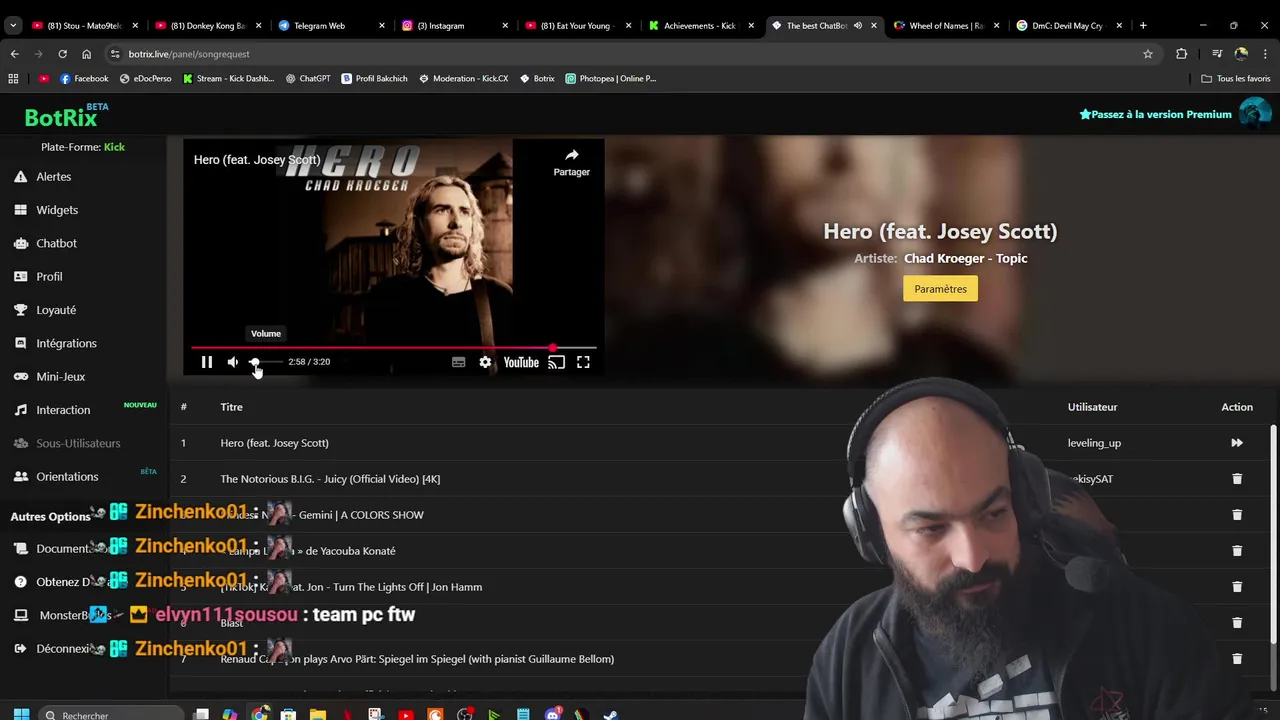Image resolution: width=1280 pixels, height=720 pixels.
Task: Seek on the red video progress bar
Action: tap(394, 348)
